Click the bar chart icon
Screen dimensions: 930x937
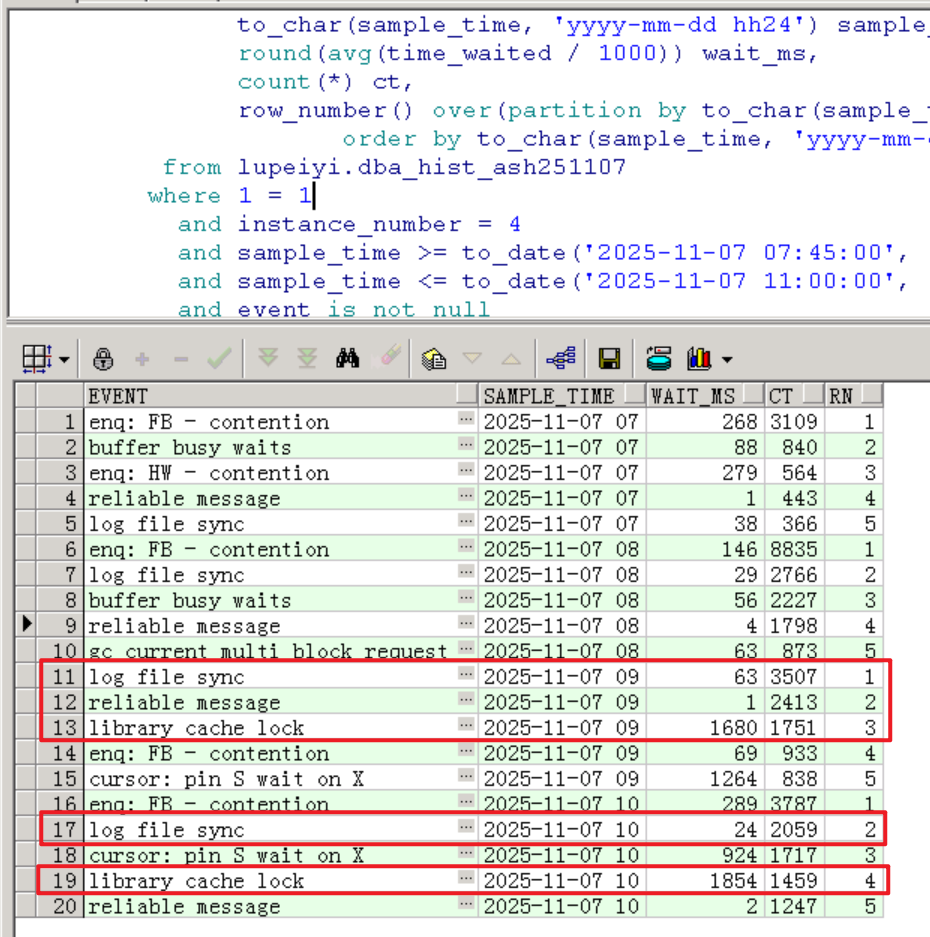[699, 359]
